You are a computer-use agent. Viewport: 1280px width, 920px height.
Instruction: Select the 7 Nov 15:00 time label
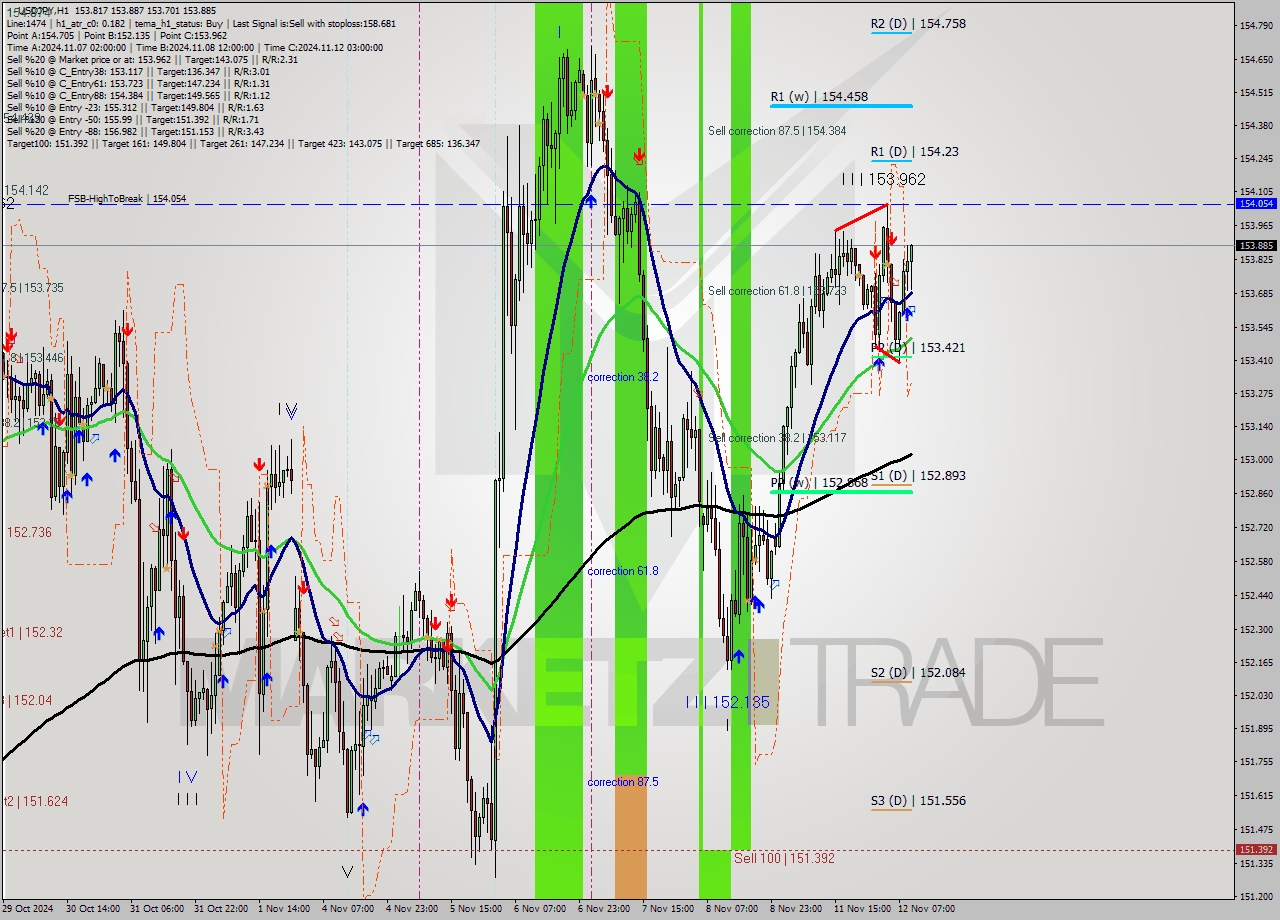pos(667,909)
